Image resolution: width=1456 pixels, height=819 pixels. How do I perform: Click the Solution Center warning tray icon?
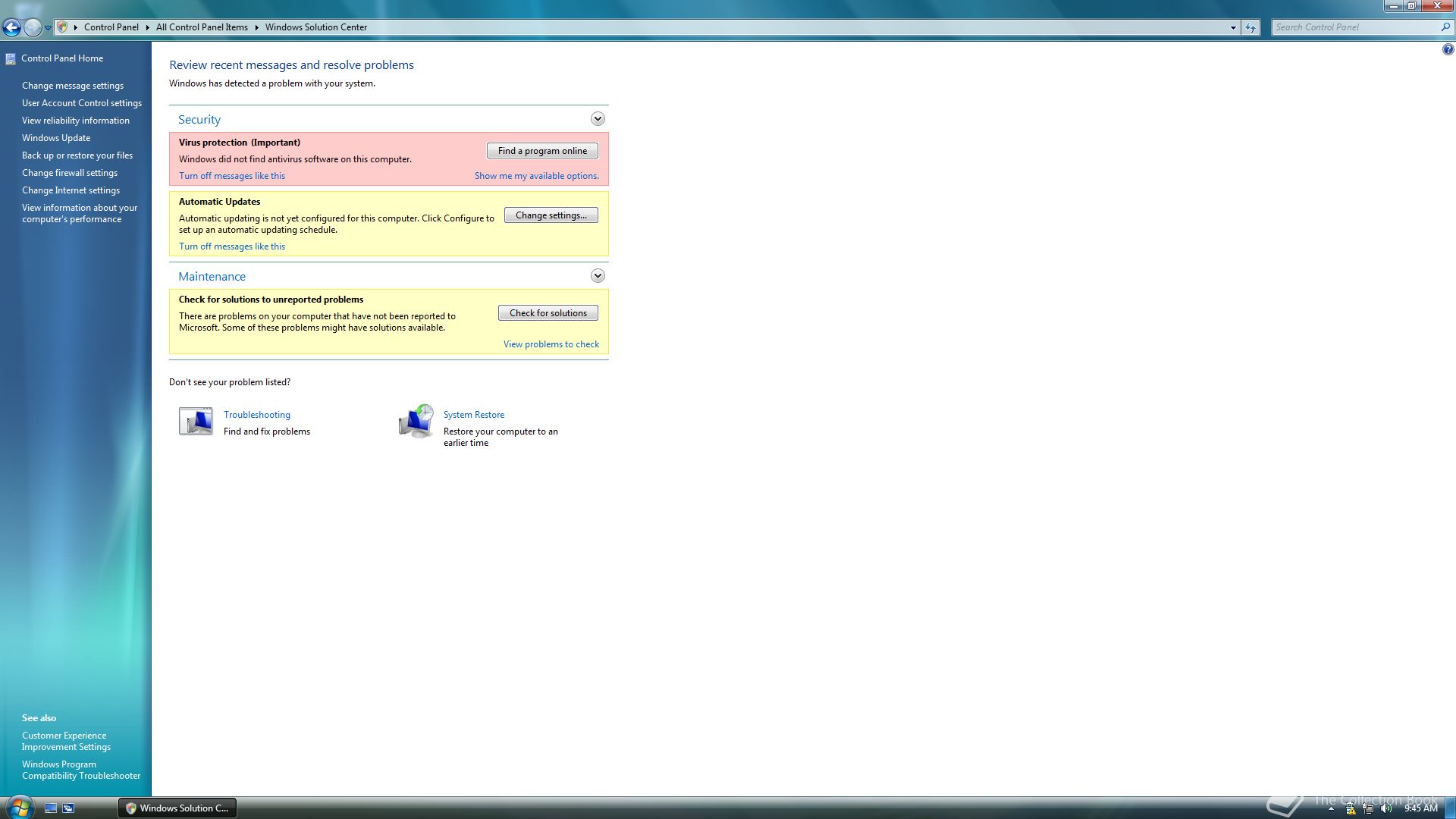[1351, 808]
